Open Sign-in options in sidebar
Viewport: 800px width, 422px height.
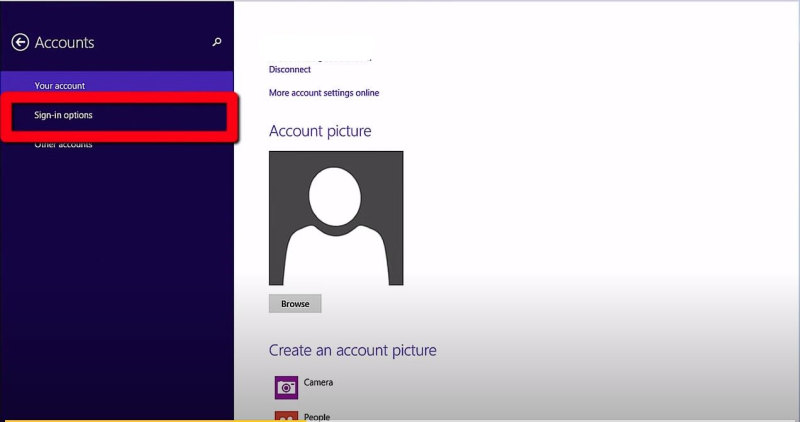(x=63, y=116)
